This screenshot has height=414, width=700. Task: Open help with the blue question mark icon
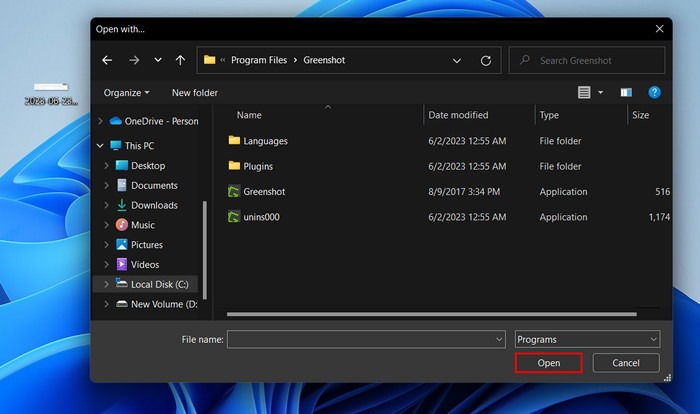point(654,92)
